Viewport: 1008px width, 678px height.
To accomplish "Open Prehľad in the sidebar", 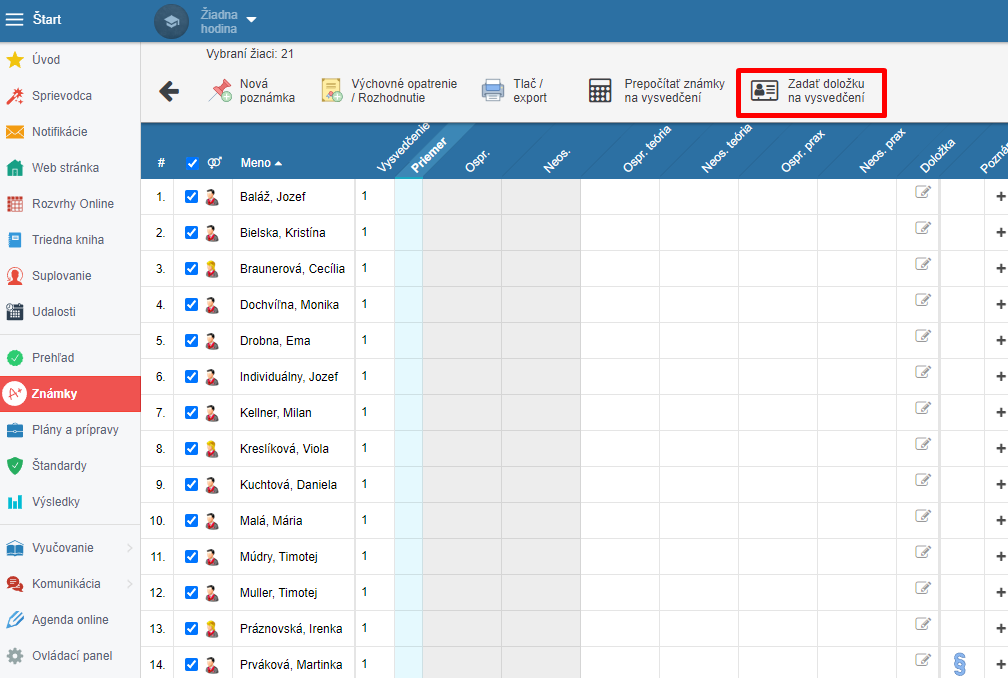I will point(70,358).
